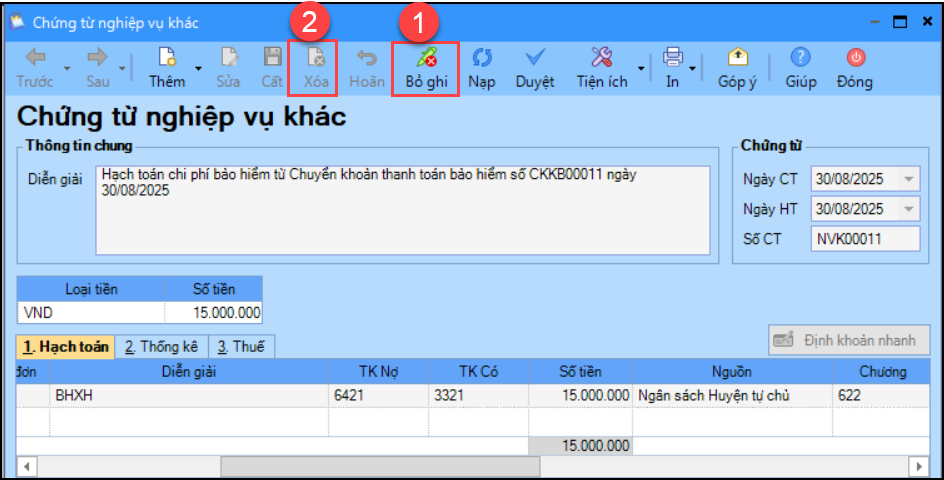
Task: Click the Loại tiền column header
Action: [x=91, y=290]
